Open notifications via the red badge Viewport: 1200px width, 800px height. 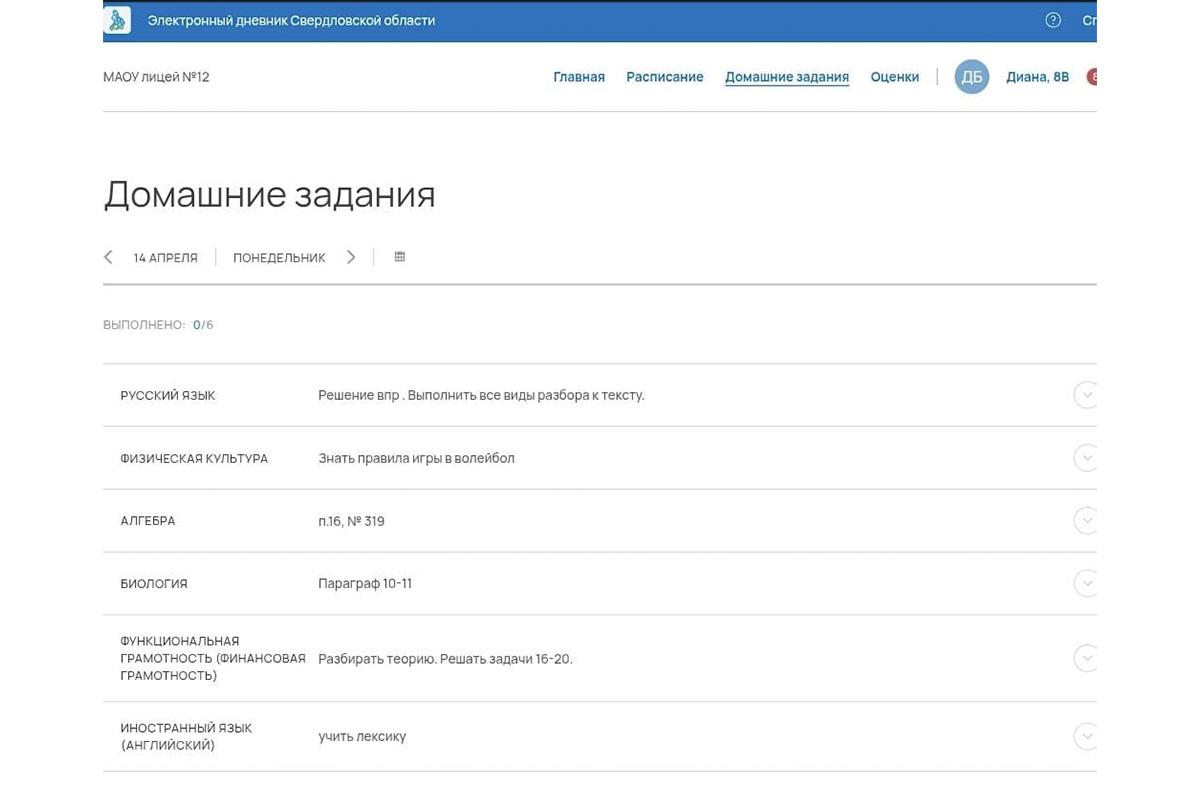[x=1093, y=75]
